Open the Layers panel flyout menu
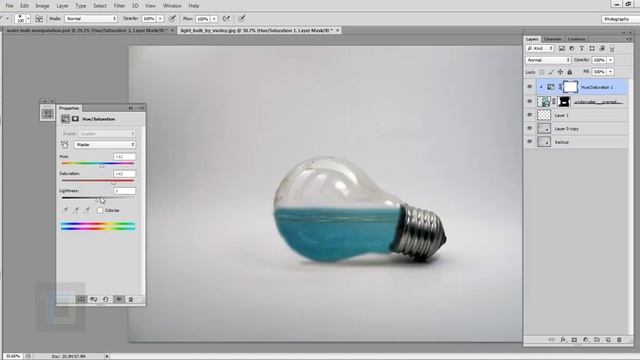 [629, 39]
